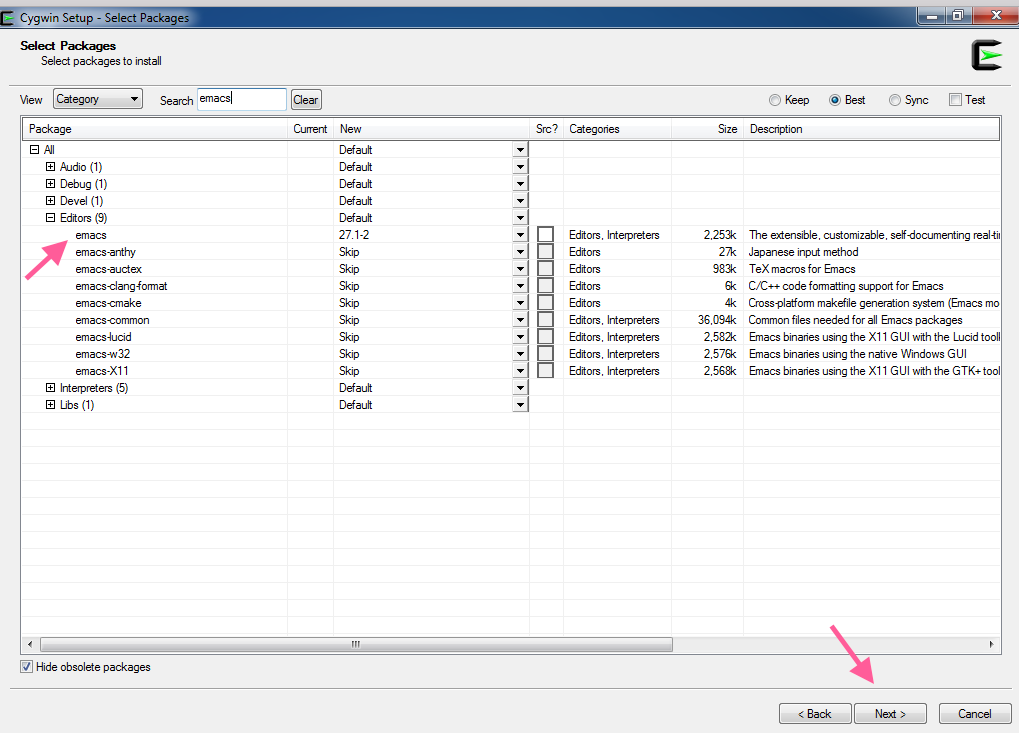Click the Cygwin title bar icon

tap(7, 18)
